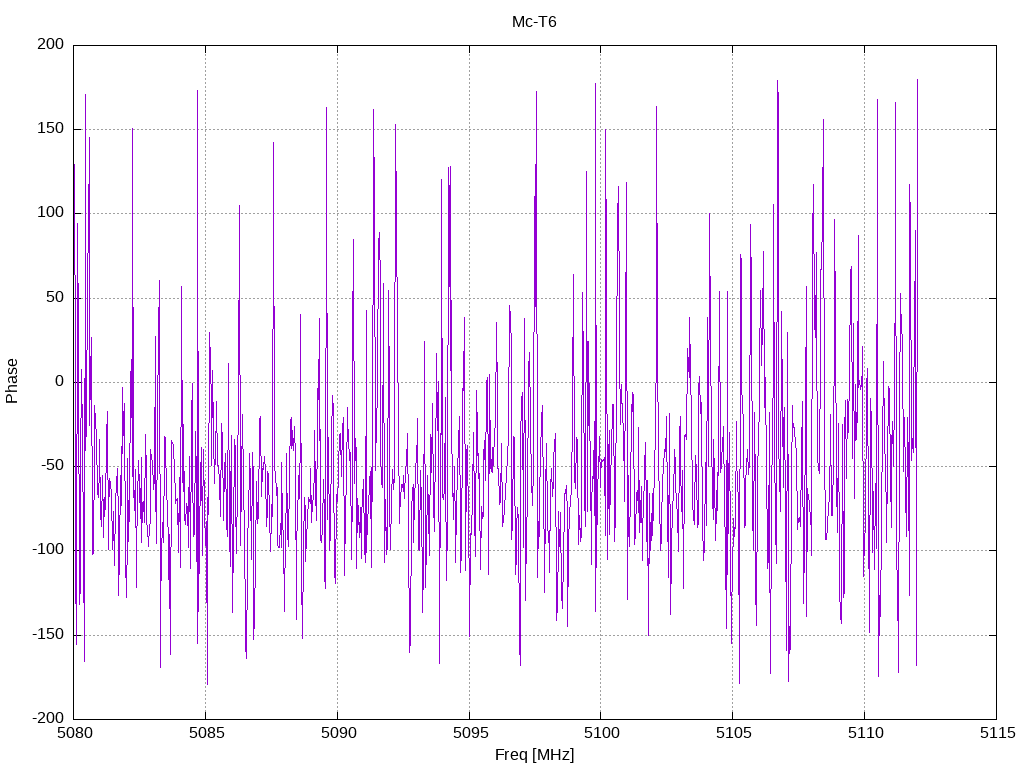Click the x-axis tick label 5115
The height and width of the screenshot is (768, 1024).
pos(997,733)
